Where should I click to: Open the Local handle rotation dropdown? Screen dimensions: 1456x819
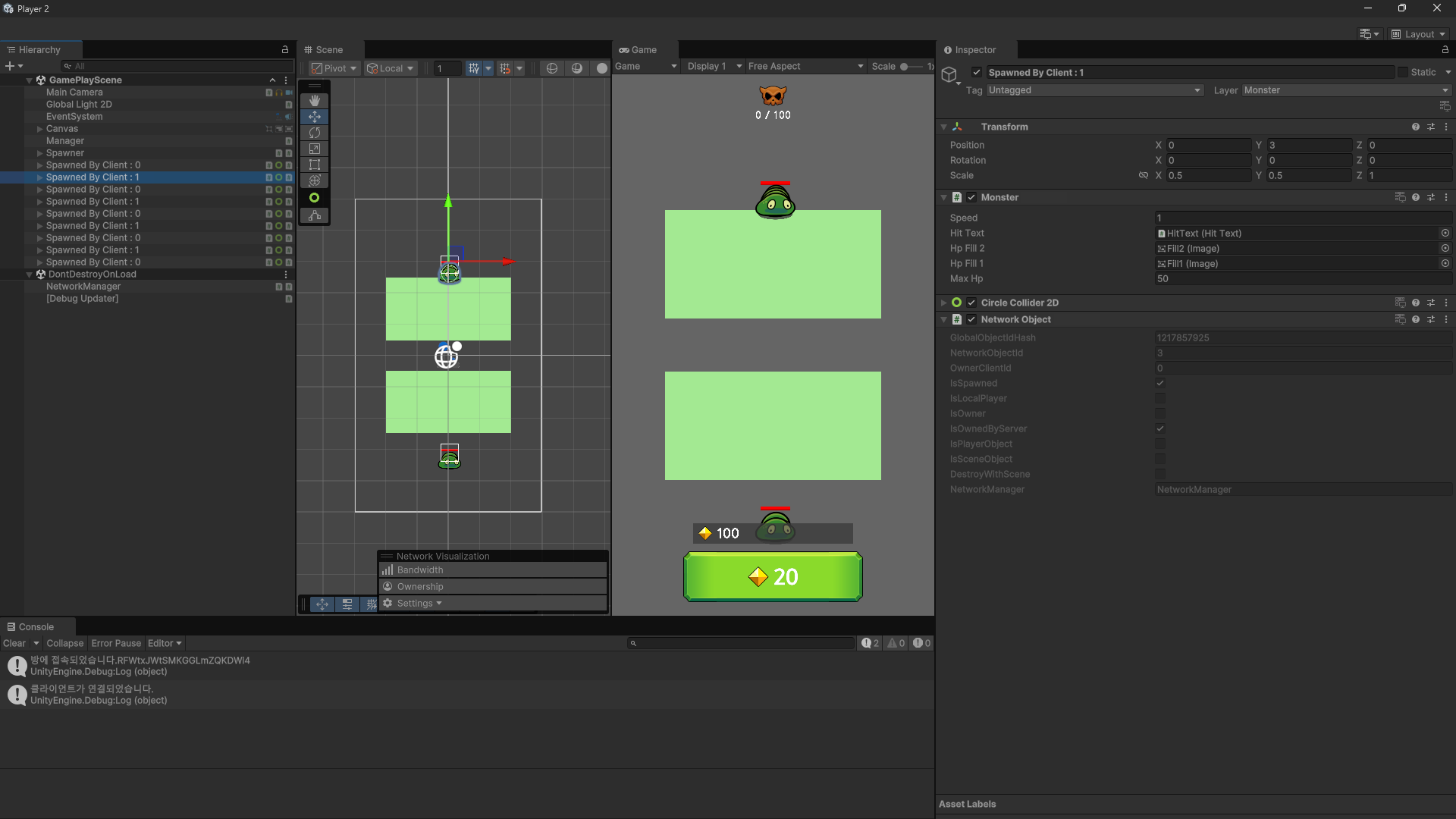pos(391,68)
